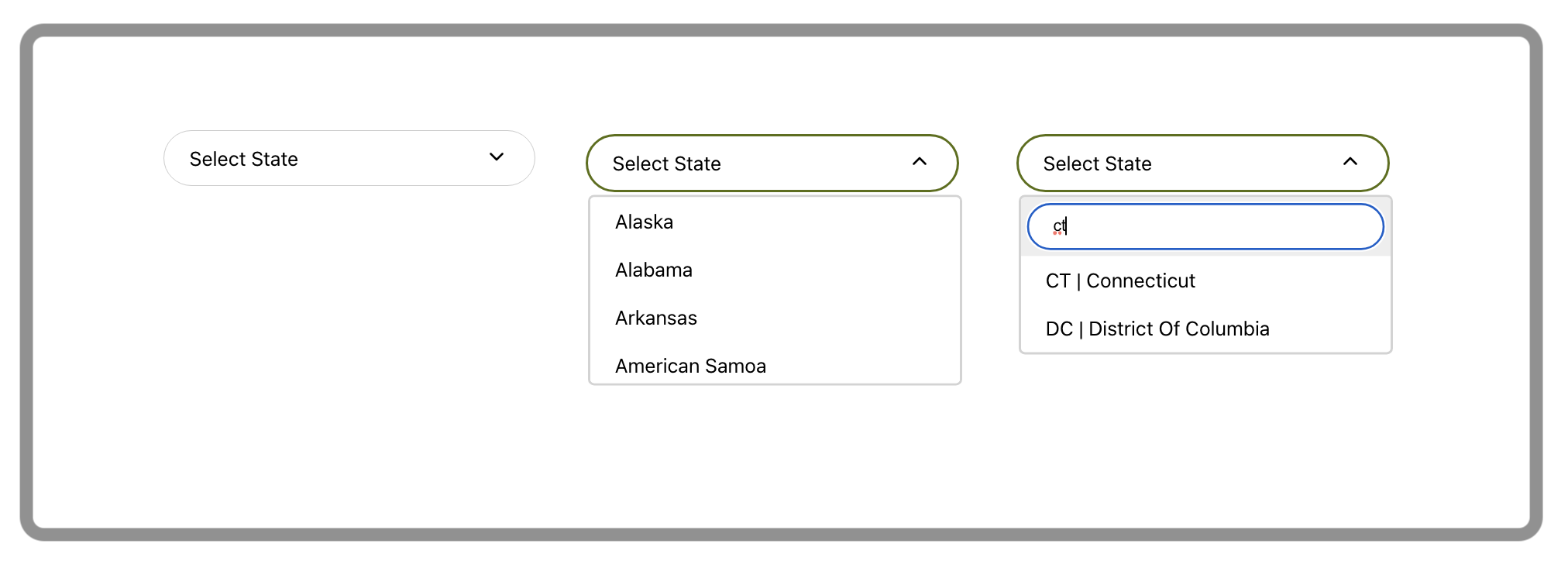The height and width of the screenshot is (561, 1568).
Task: Select DC | District Of Columbia result
Action: point(1157,329)
